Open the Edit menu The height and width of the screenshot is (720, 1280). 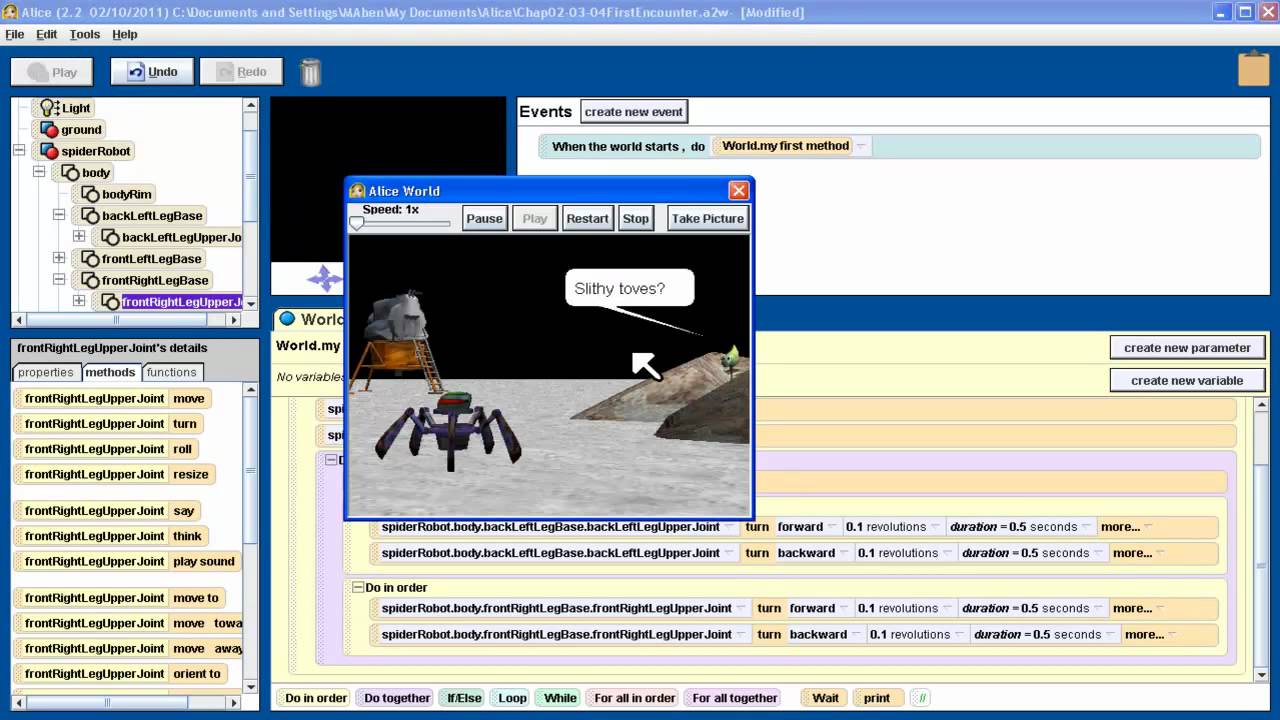coord(47,34)
